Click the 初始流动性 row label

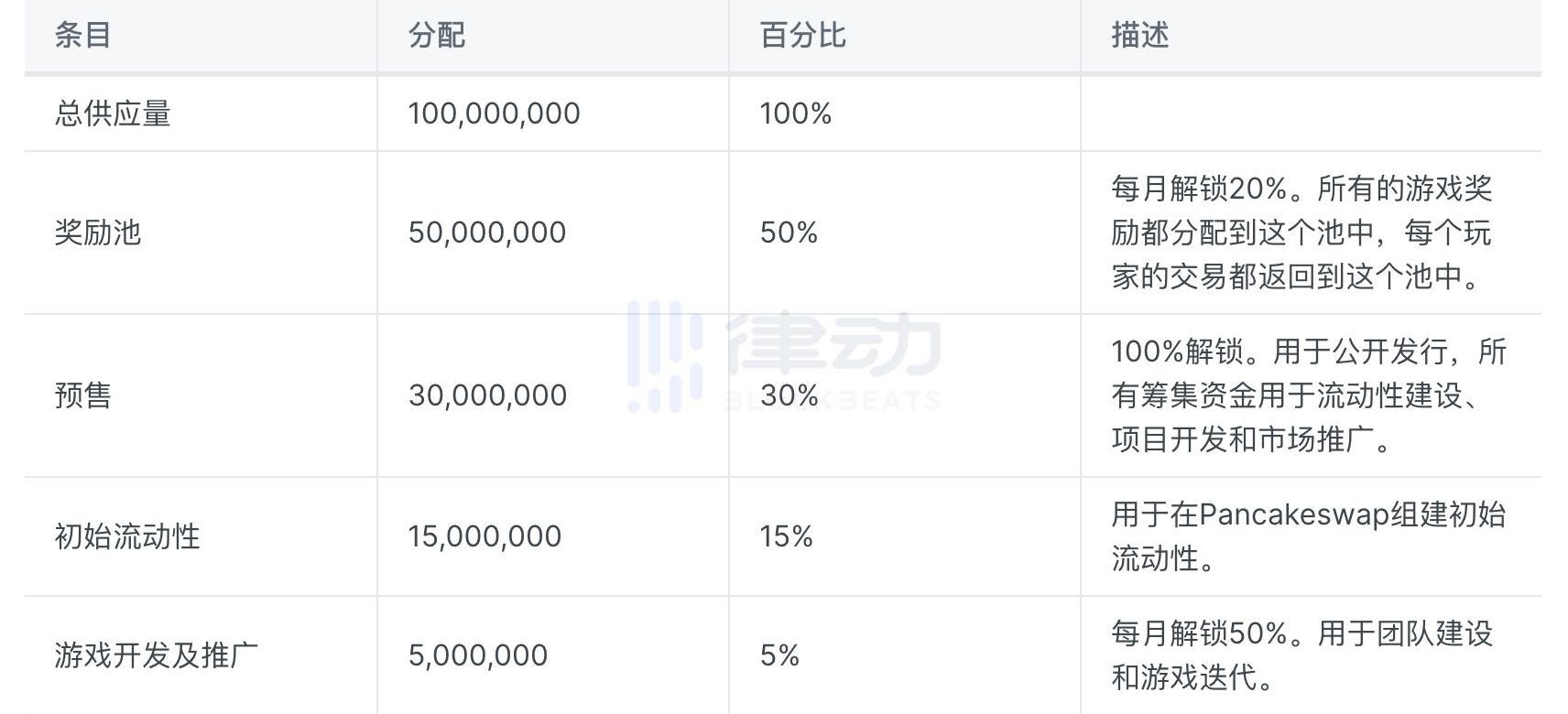pyautogui.click(x=127, y=536)
